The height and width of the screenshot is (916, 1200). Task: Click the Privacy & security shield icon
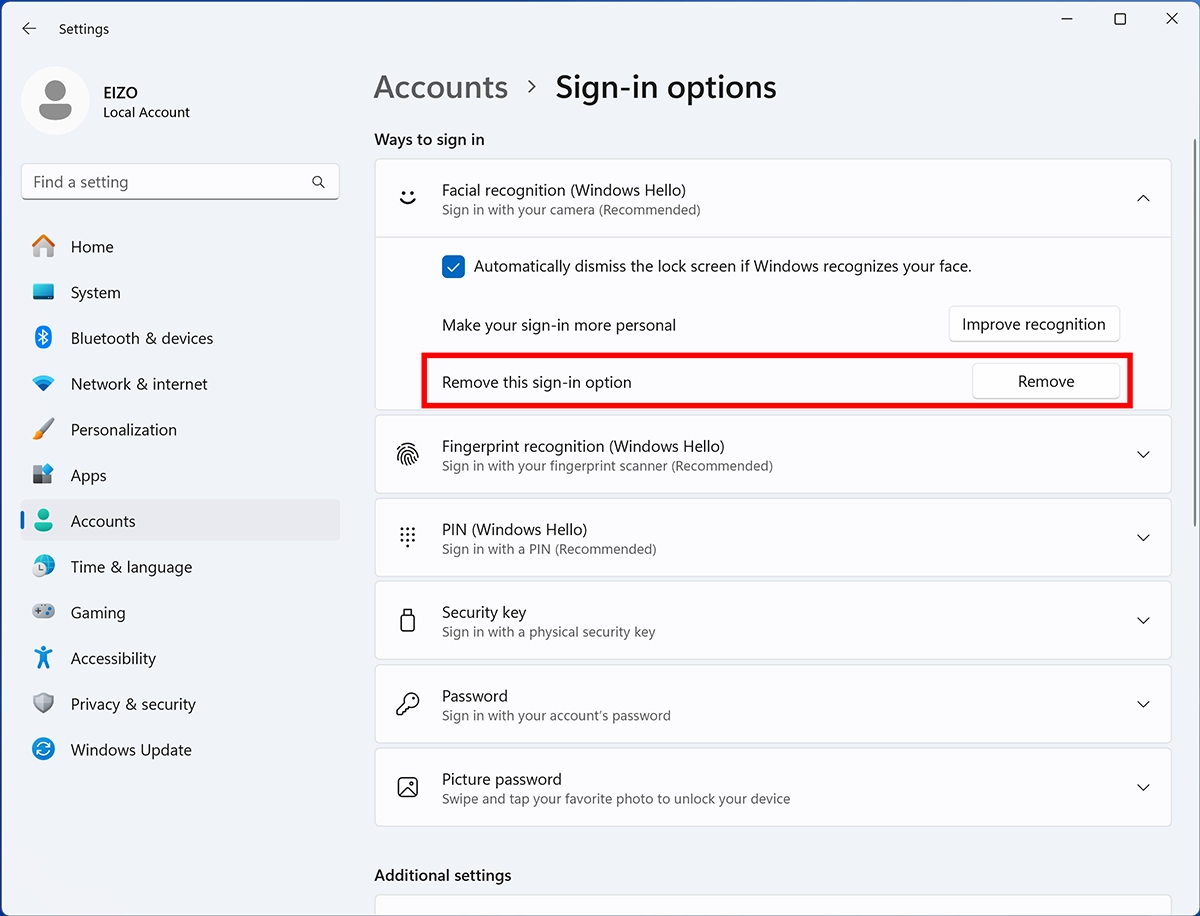(x=43, y=703)
